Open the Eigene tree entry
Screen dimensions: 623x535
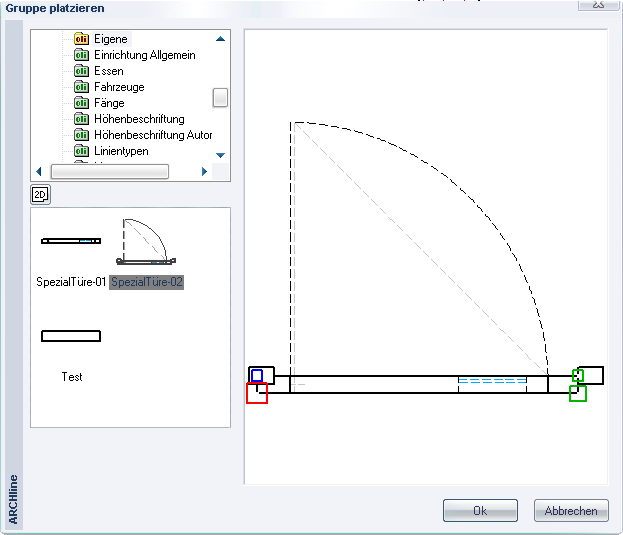pyautogui.click(x=111, y=39)
